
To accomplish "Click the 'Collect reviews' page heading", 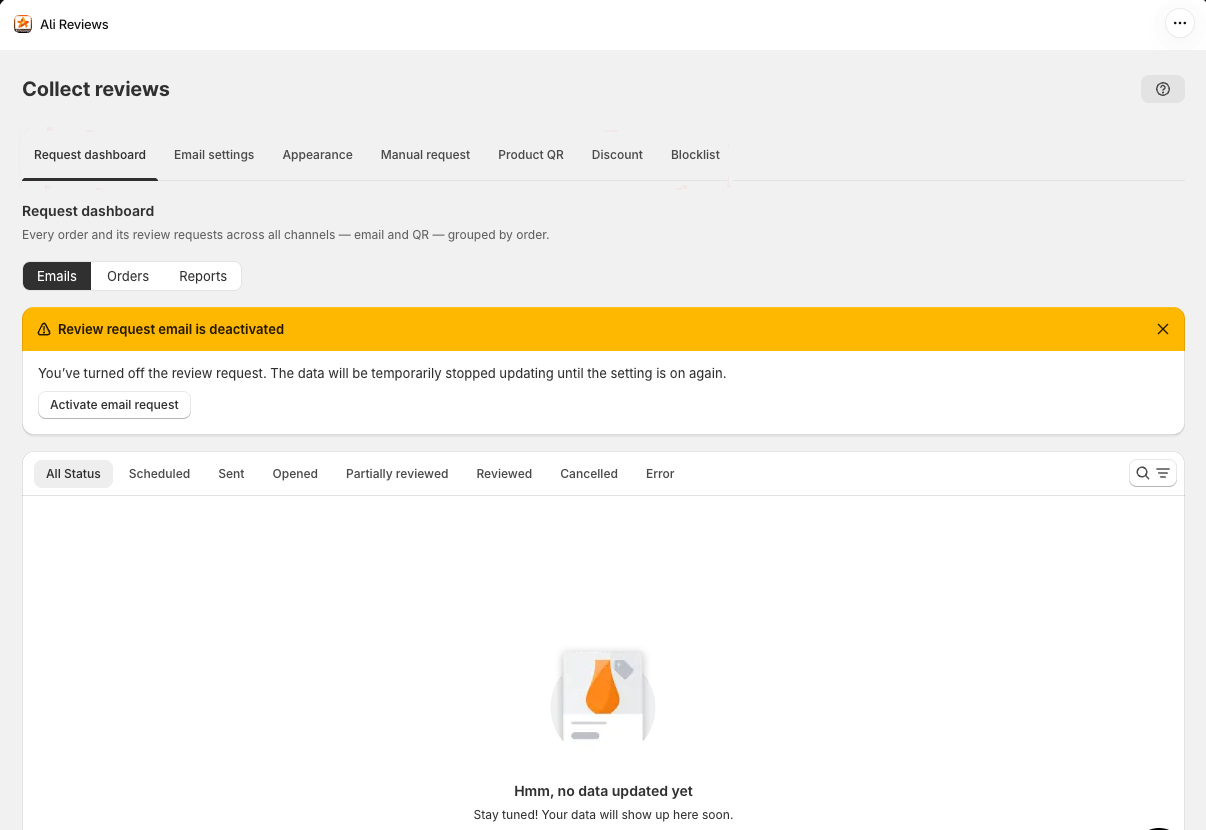I will (96, 89).
